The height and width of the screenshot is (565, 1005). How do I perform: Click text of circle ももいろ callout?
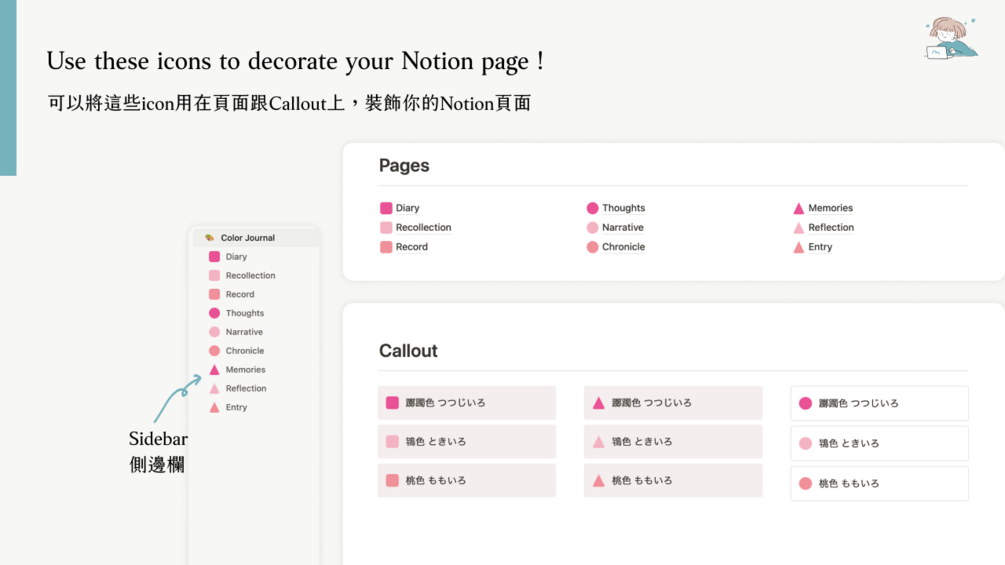(x=849, y=484)
